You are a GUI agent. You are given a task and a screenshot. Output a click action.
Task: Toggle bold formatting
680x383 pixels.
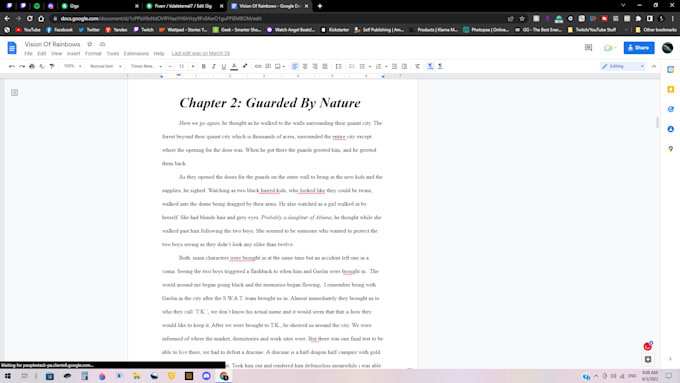click(x=203, y=66)
